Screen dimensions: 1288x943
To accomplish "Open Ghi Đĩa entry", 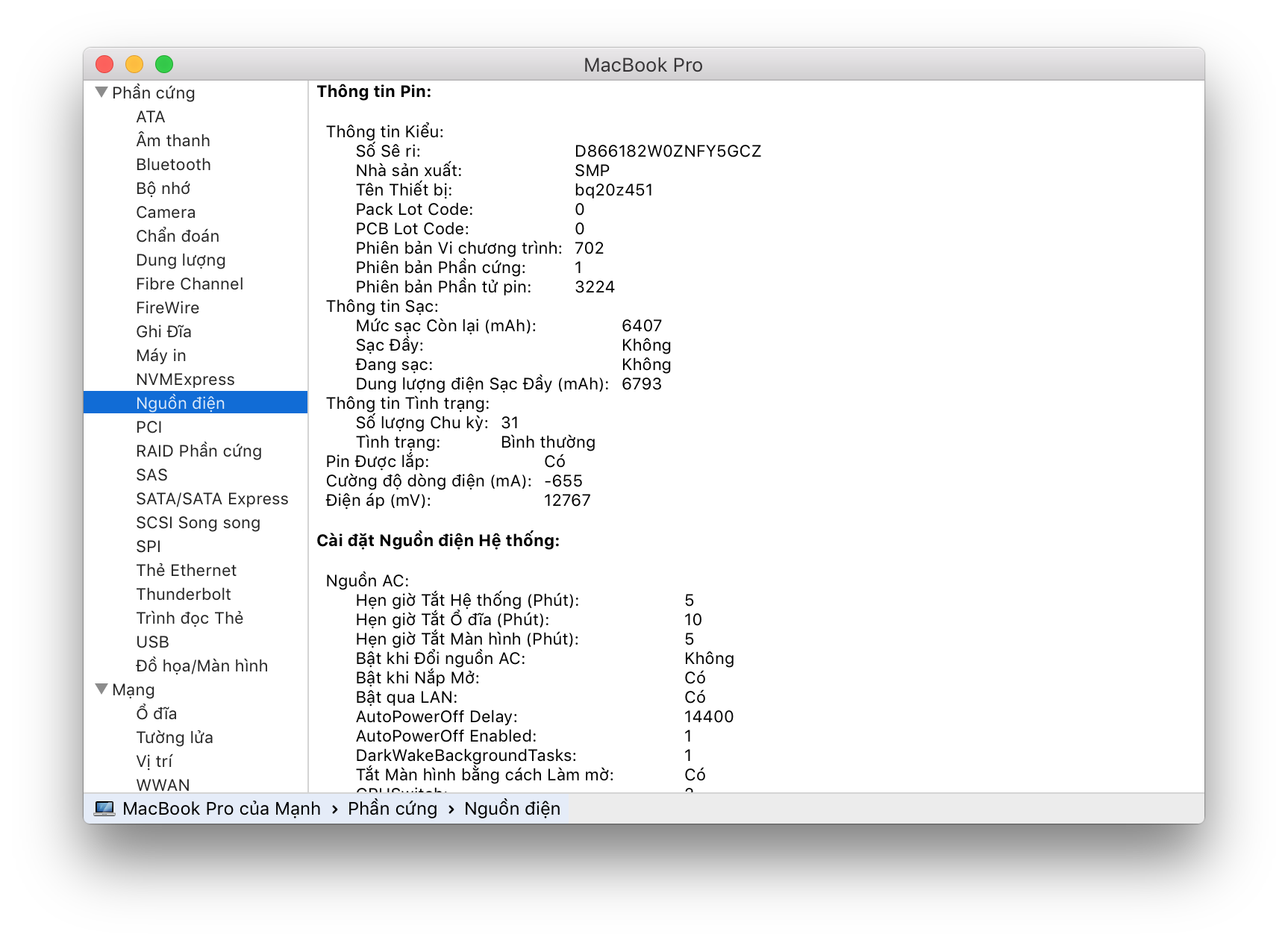I will [163, 332].
